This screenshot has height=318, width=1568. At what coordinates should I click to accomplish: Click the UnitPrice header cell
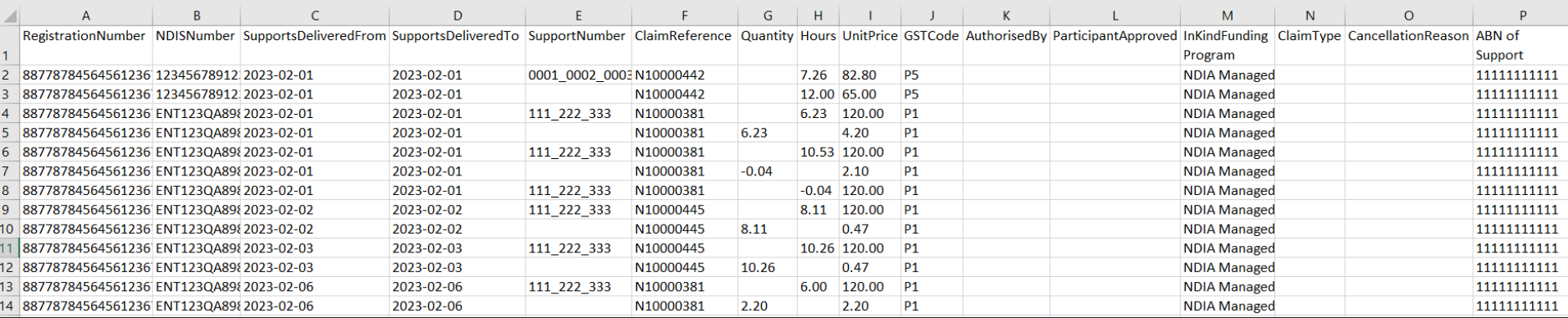click(x=870, y=46)
